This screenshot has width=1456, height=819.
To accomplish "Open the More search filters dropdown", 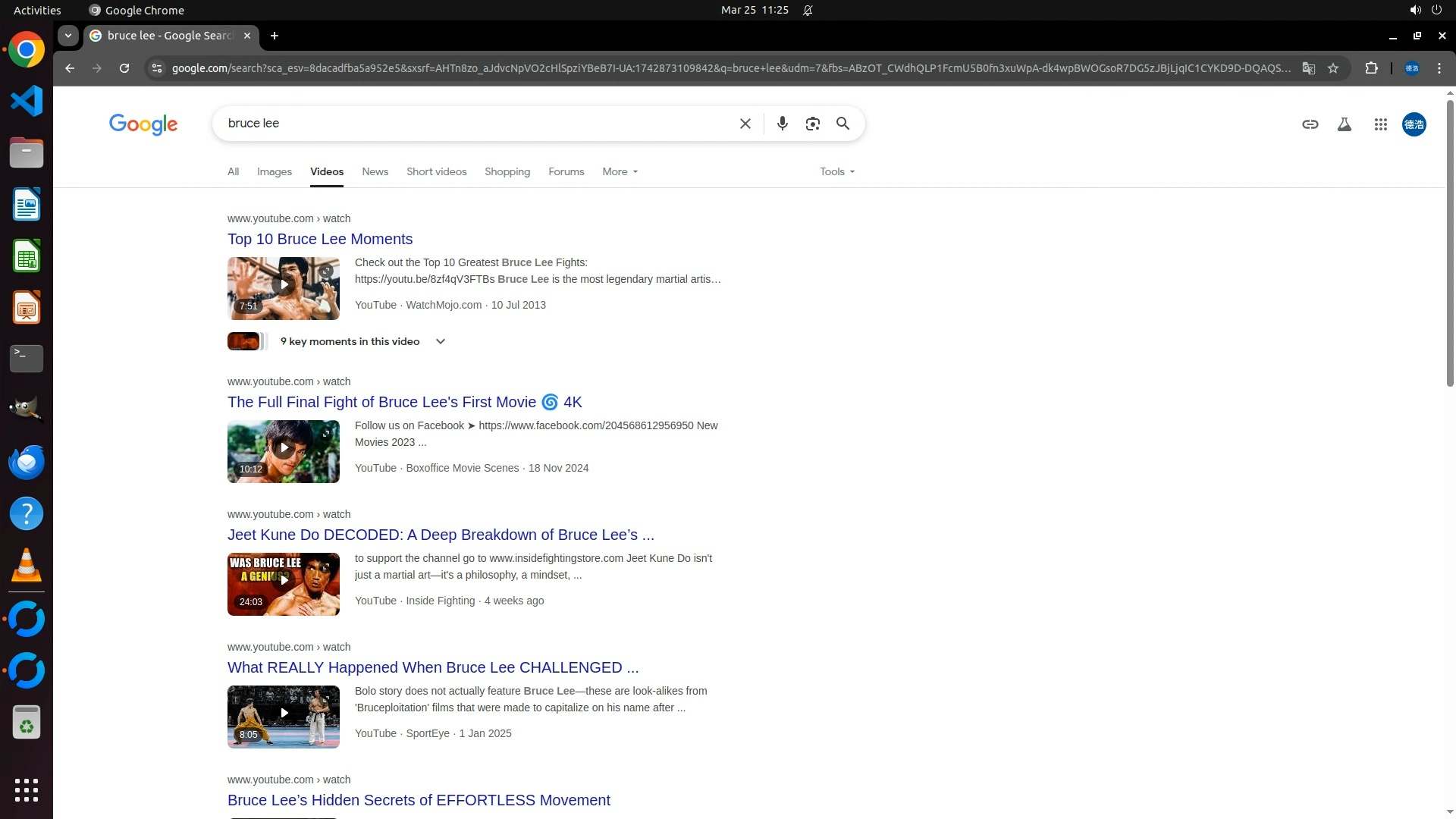I will [x=620, y=171].
